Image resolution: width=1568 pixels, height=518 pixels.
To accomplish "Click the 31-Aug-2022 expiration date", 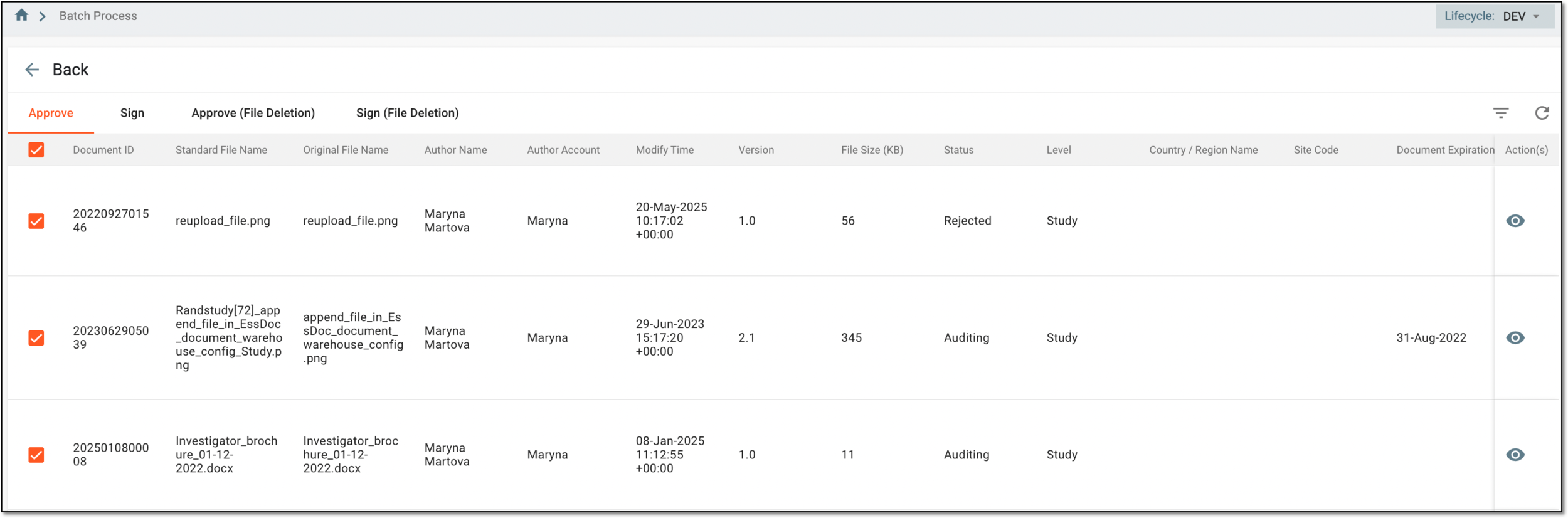I will click(1431, 337).
